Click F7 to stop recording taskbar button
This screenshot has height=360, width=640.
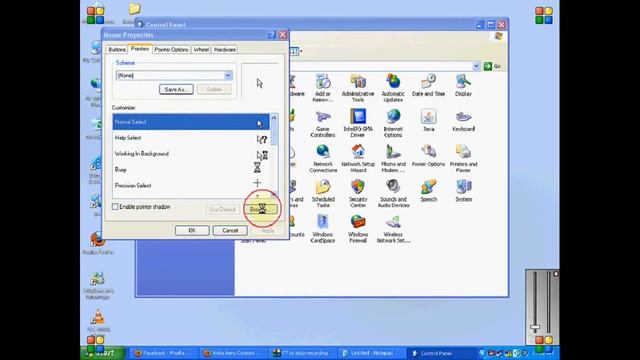pyautogui.click(x=302, y=353)
